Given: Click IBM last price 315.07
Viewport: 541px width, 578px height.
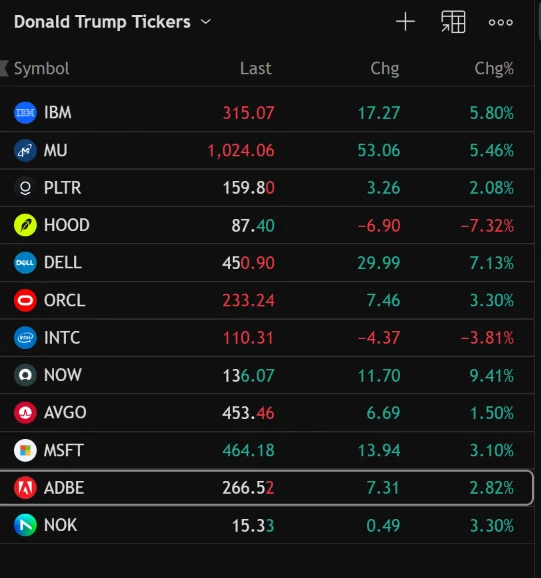Looking at the screenshot, I should click(x=249, y=113).
